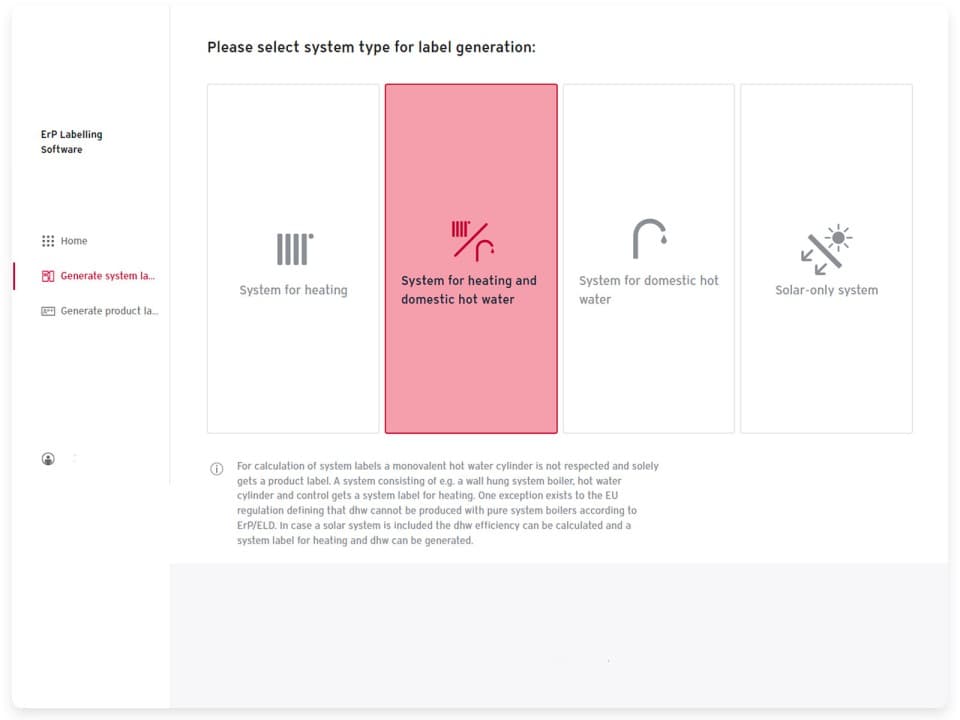Click the radiator icon for heating system

(294, 249)
